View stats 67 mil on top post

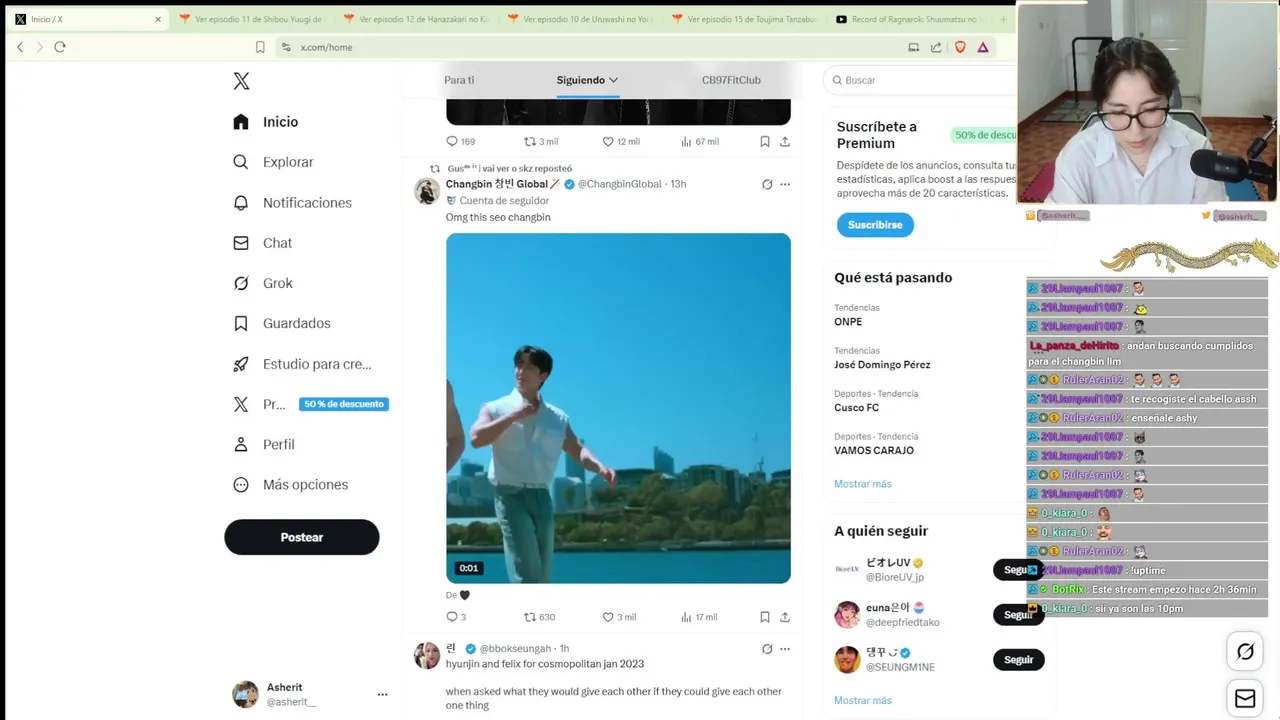coord(700,142)
